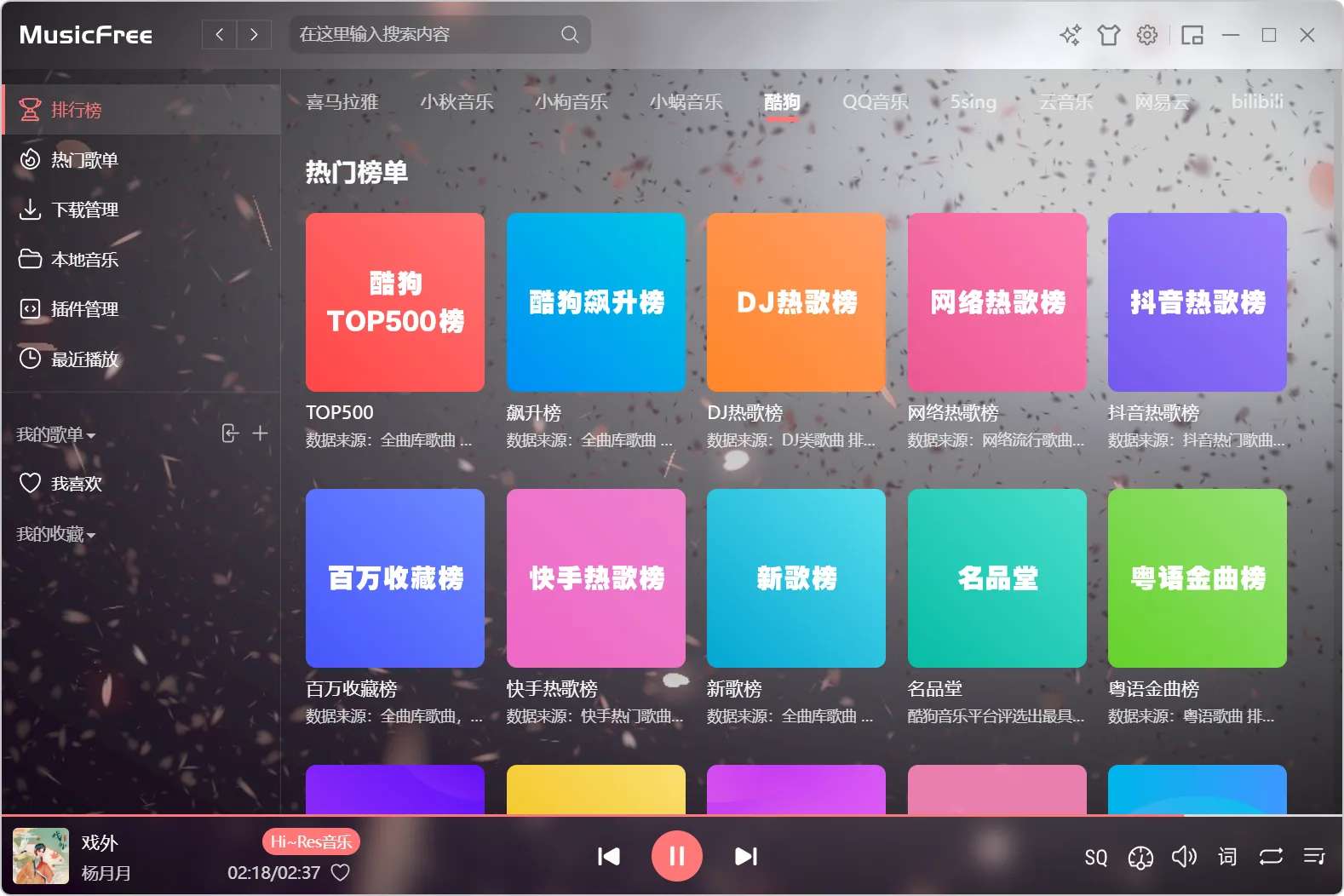Open 名品堂 chart card
Screen dimensions: 1344x896
coord(997,578)
